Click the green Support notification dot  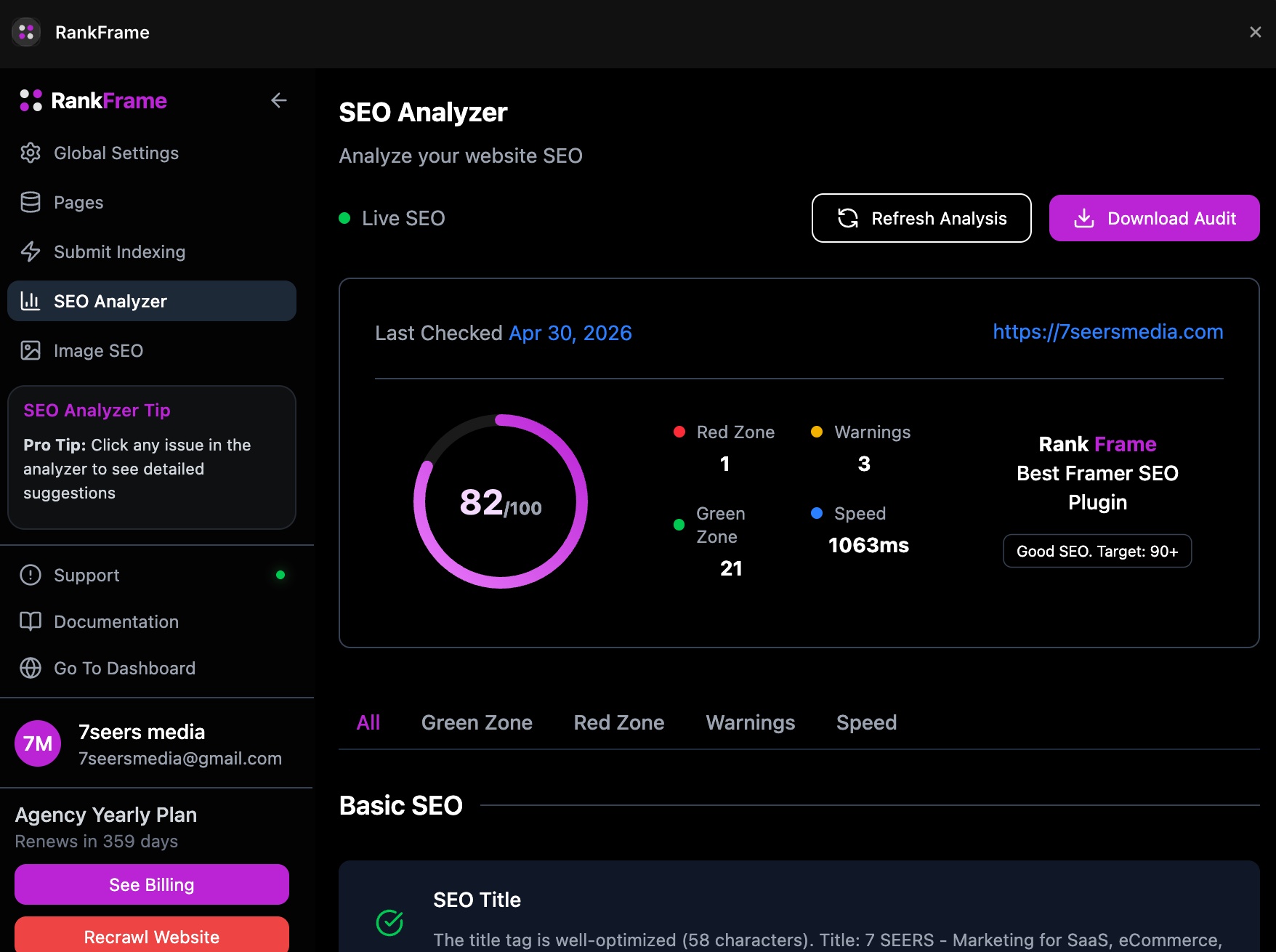[280, 574]
